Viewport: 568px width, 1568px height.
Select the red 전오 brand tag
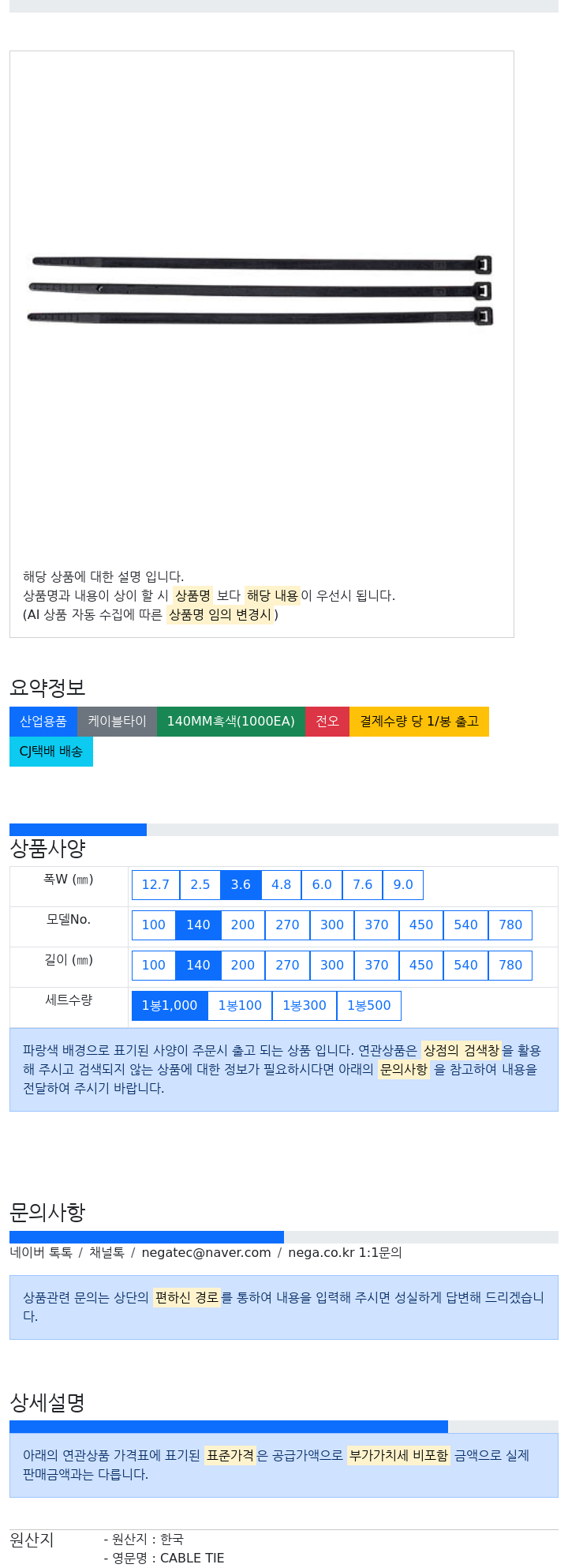(327, 722)
